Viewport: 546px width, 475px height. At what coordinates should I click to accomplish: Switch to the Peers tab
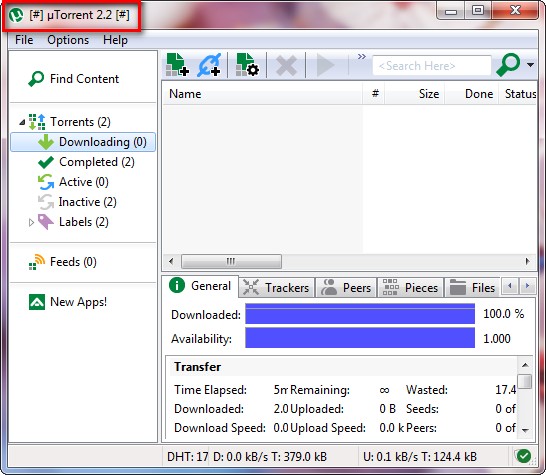[x=346, y=288]
